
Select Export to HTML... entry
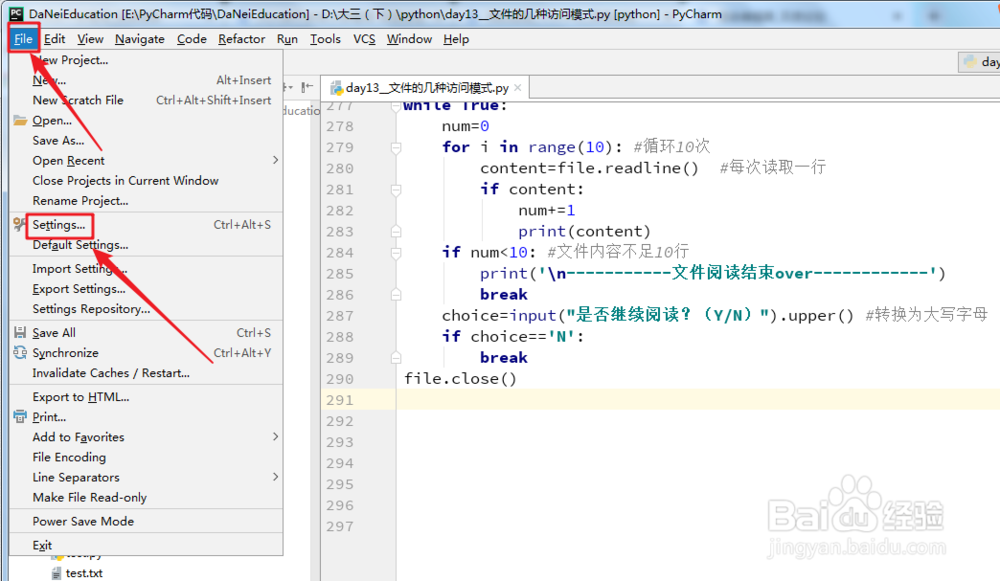[x=146, y=397]
